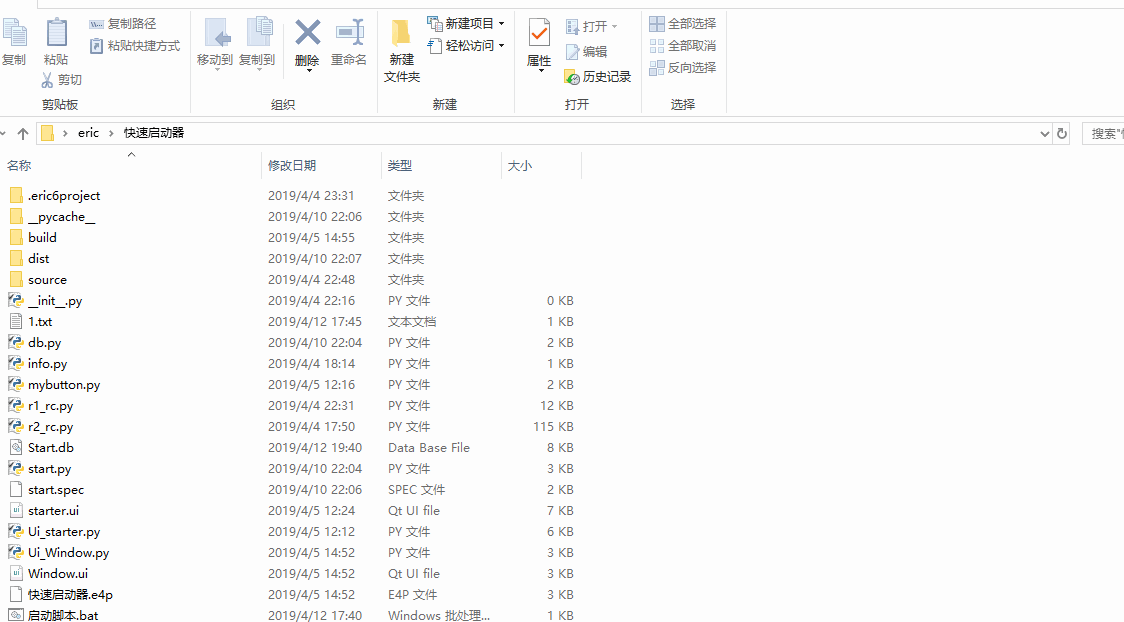1124x622 pixels.
Task: Open the address bar history dropdown
Action: point(1045,132)
